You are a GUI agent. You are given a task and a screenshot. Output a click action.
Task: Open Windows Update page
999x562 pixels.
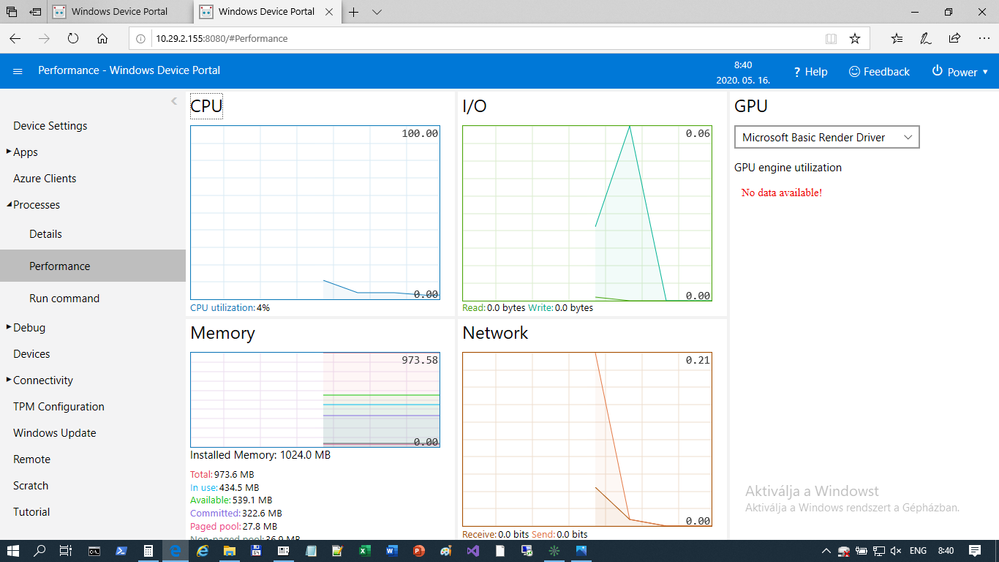click(x=55, y=433)
